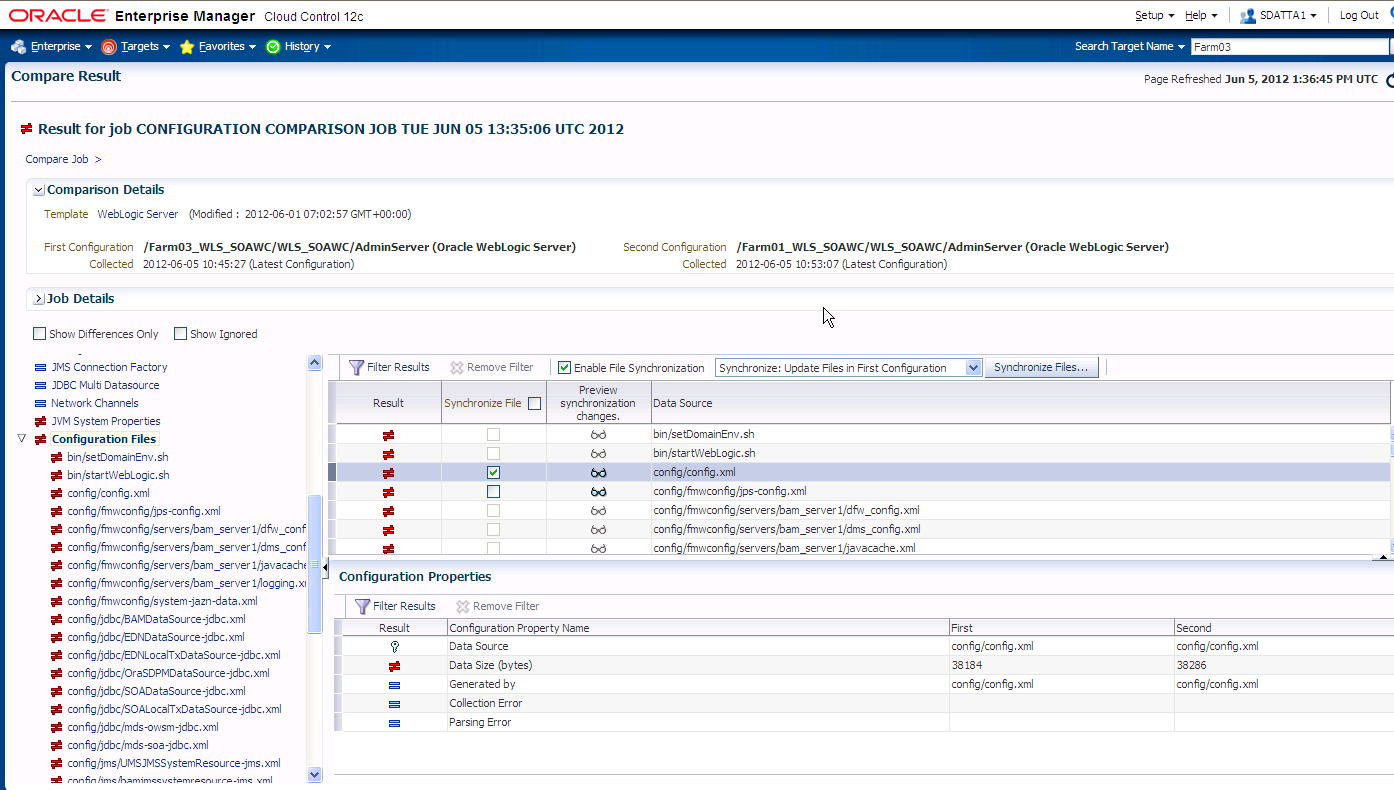1394x790 pixels.
Task: Click the tree panel scroll-up arrow
Action: click(315, 364)
